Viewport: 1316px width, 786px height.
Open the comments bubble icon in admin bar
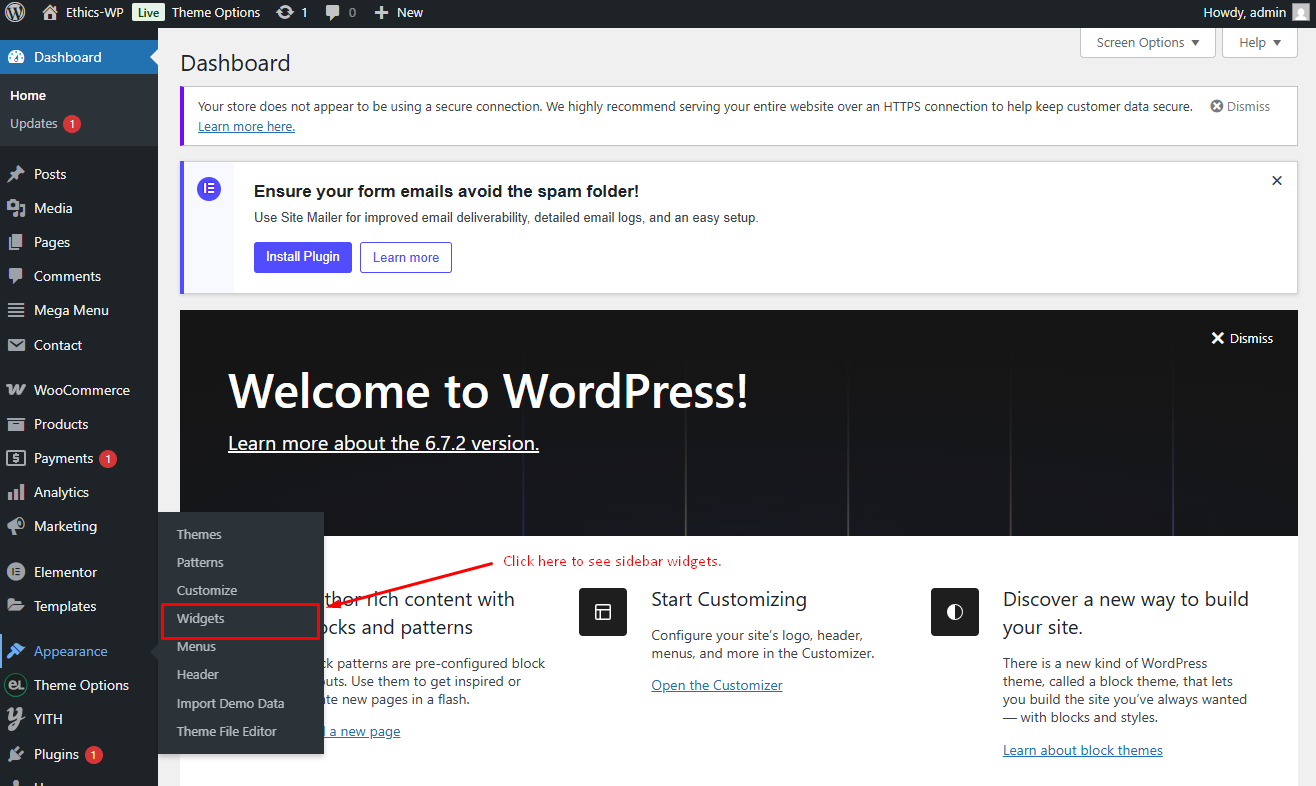333,13
